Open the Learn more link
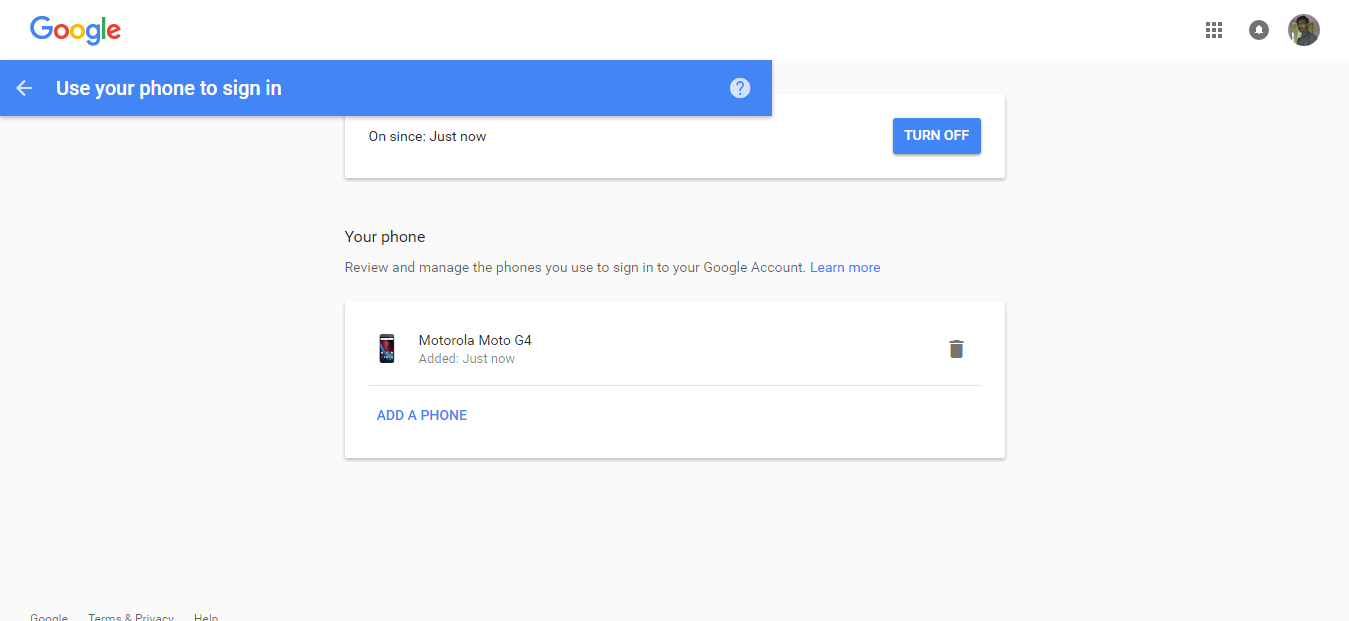The width and height of the screenshot is (1349, 621). point(845,267)
